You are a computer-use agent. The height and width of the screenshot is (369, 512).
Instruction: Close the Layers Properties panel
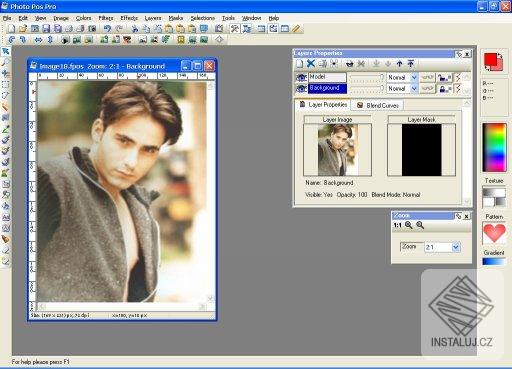tap(467, 54)
